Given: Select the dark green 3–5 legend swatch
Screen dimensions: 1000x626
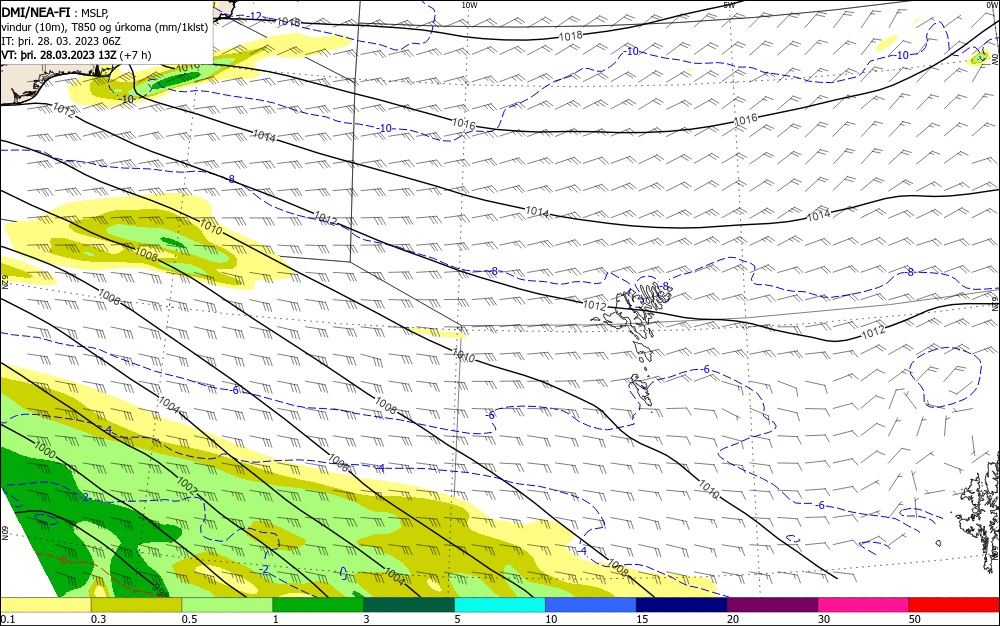Looking at the screenshot, I should coord(409,605).
